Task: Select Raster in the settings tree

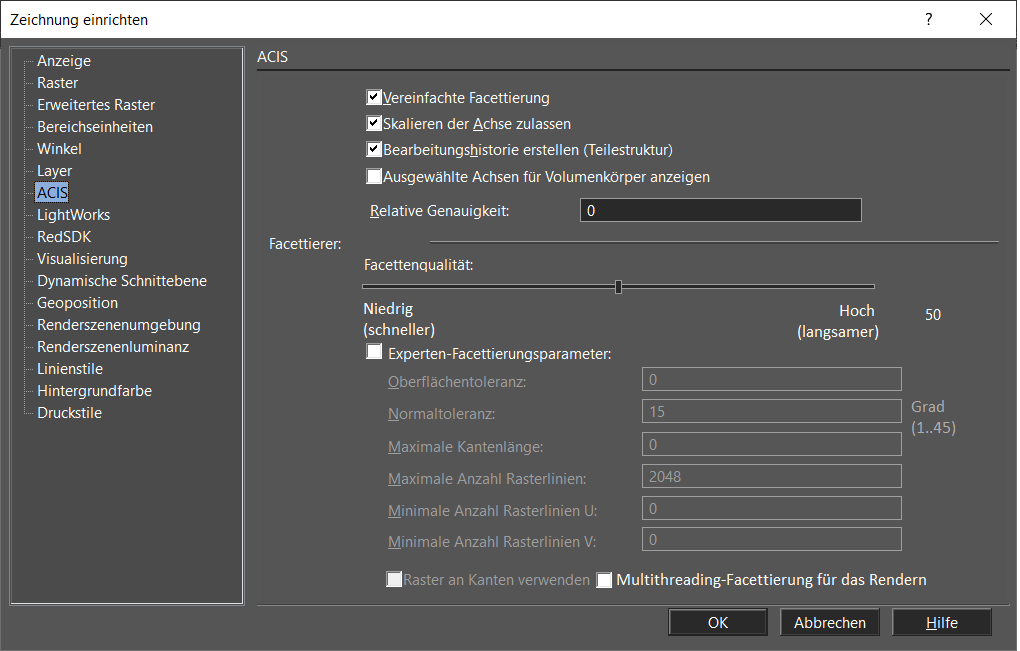Action: pos(57,83)
